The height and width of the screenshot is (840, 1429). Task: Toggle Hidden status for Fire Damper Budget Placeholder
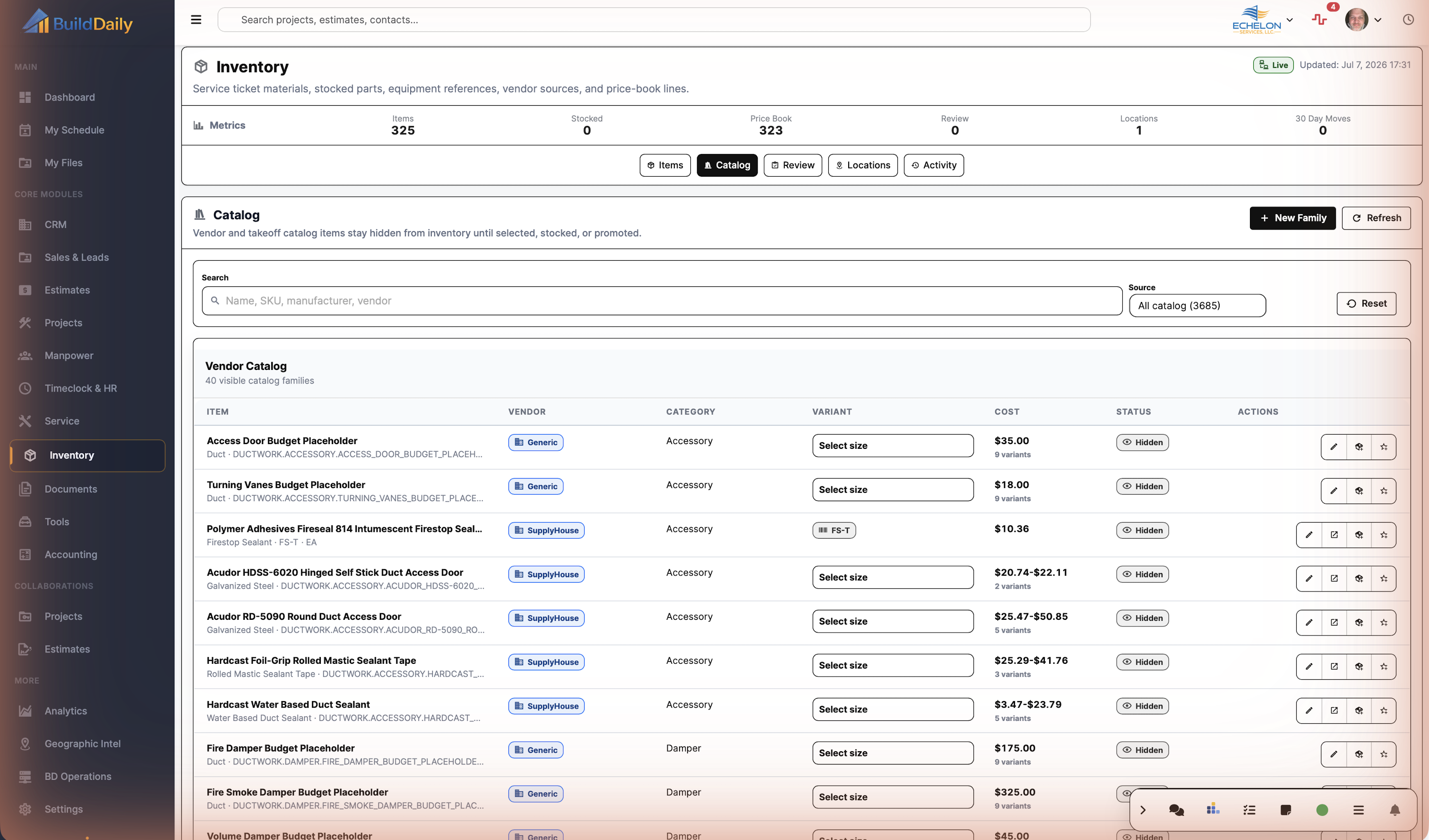click(x=1142, y=750)
